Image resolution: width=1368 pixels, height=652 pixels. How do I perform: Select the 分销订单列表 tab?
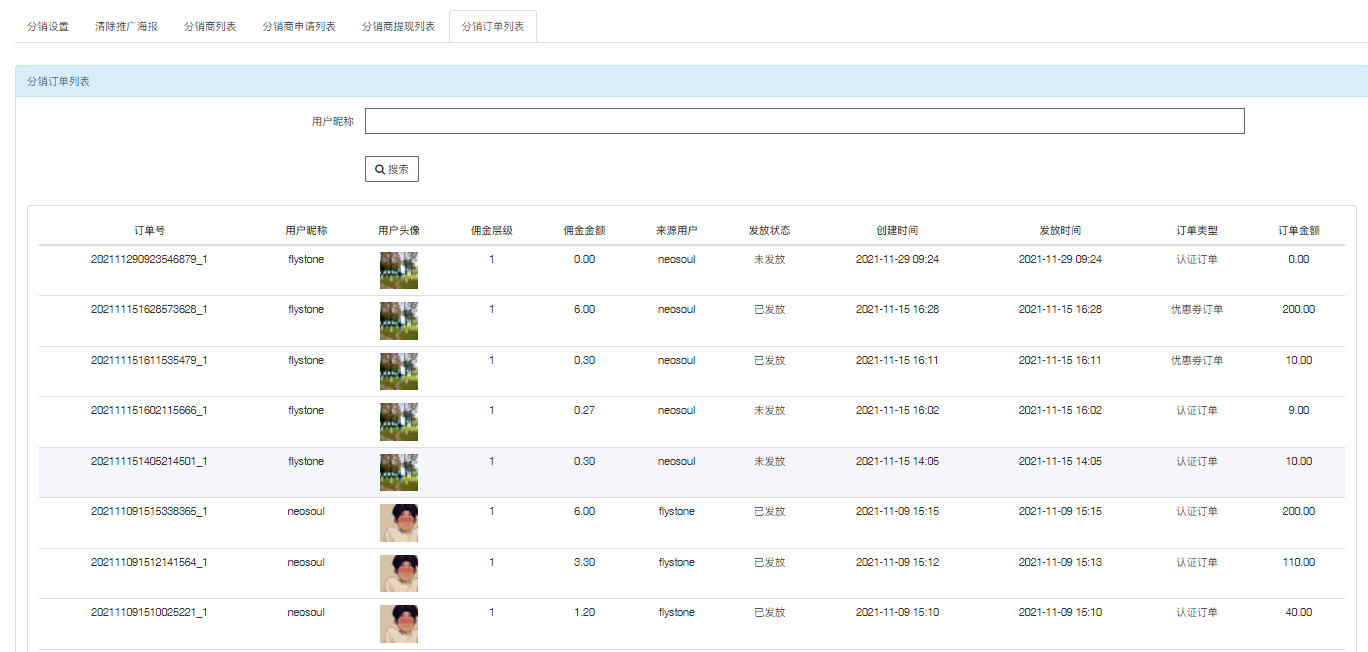[x=493, y=26]
